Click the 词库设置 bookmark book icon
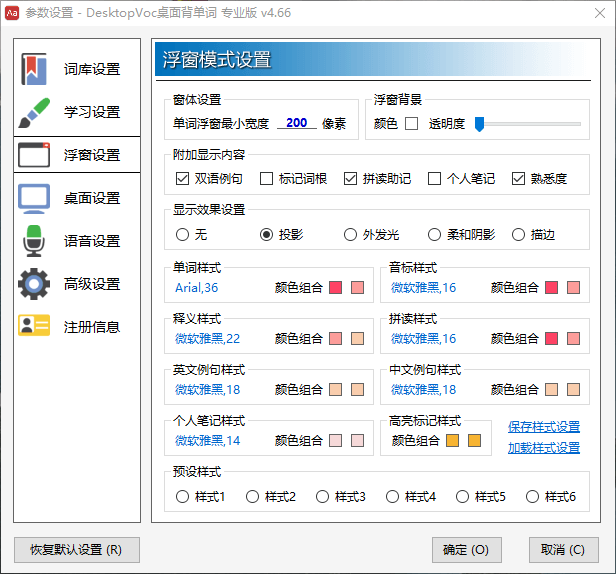Image resolution: width=616 pixels, height=574 pixels. 34,69
